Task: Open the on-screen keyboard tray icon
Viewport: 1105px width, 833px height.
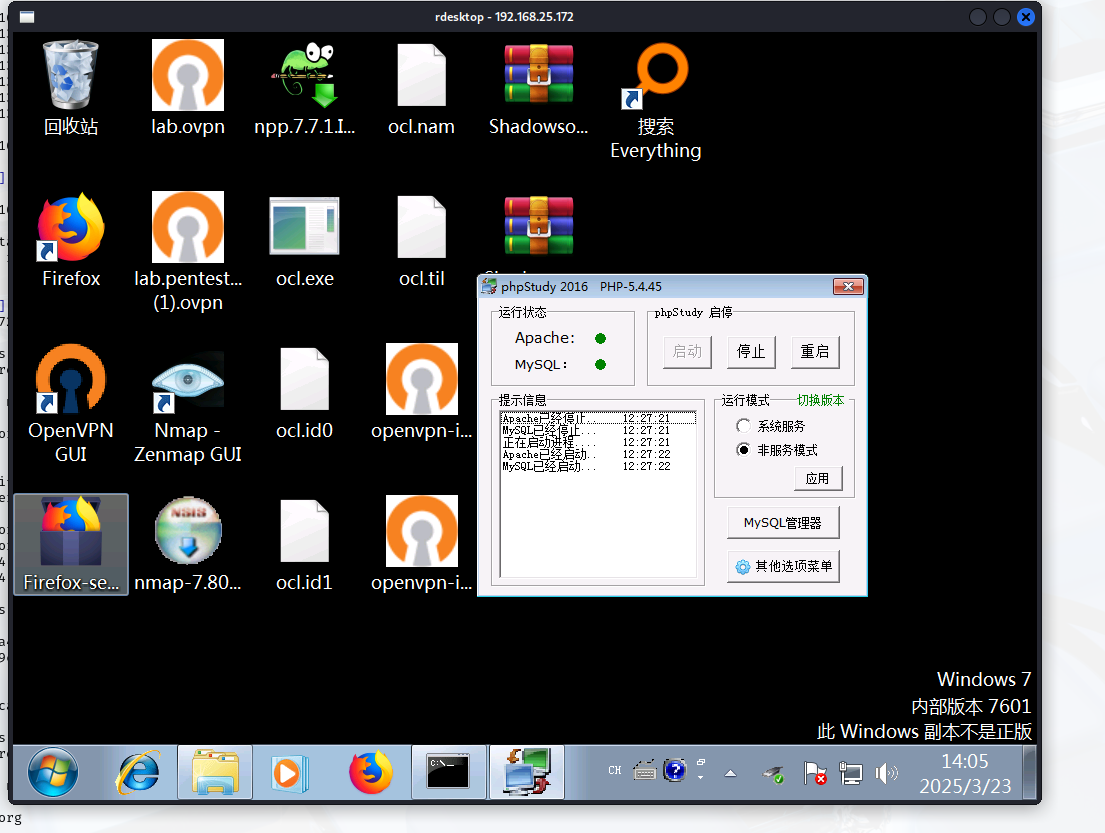Action: coord(644,771)
